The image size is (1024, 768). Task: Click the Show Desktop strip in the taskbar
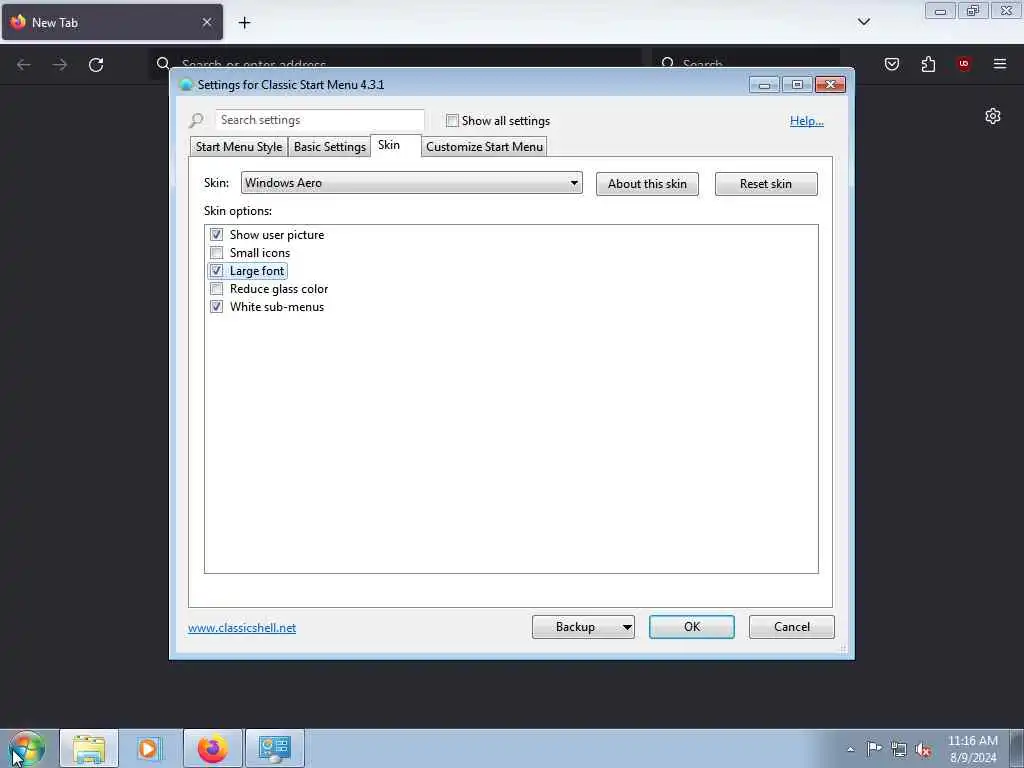coord(1017,749)
